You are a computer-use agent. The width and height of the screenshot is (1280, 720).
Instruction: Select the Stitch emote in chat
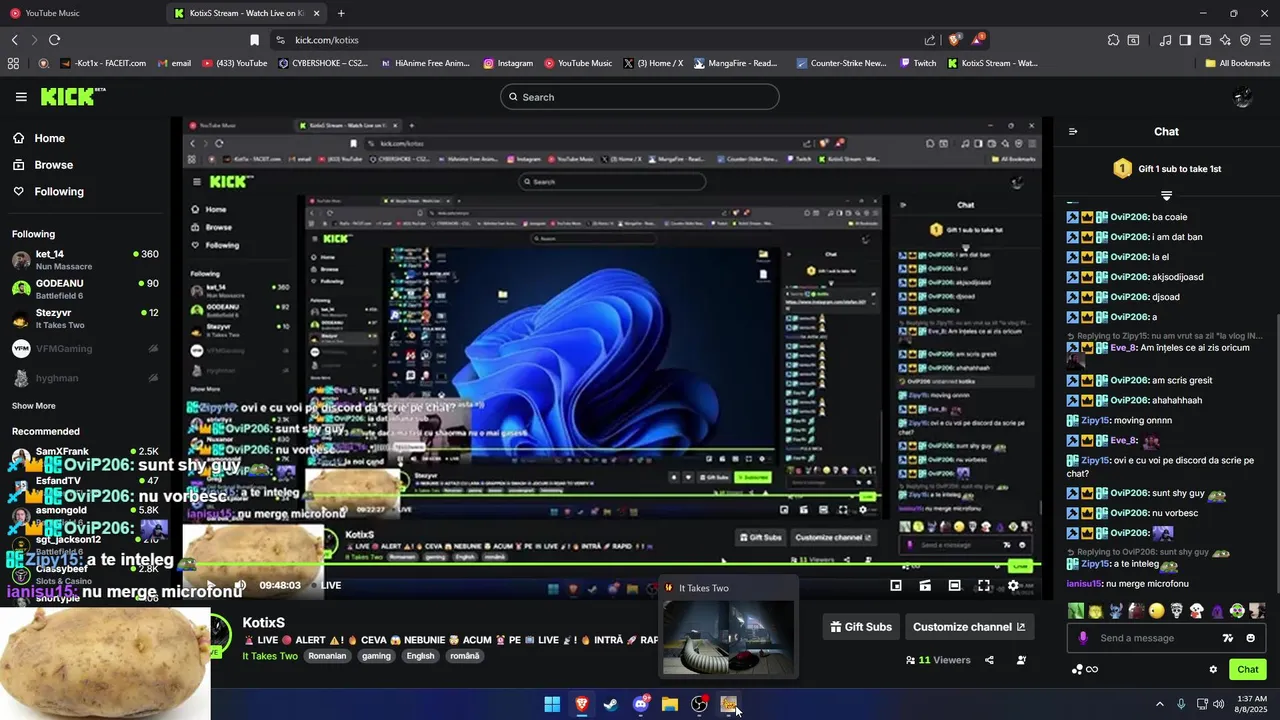(x=1116, y=610)
